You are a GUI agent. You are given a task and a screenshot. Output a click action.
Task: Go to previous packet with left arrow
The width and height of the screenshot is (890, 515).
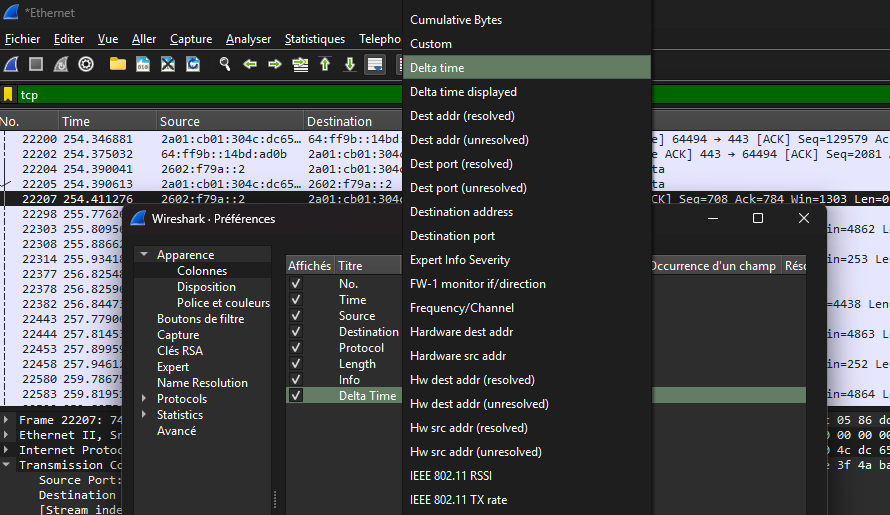pos(250,64)
